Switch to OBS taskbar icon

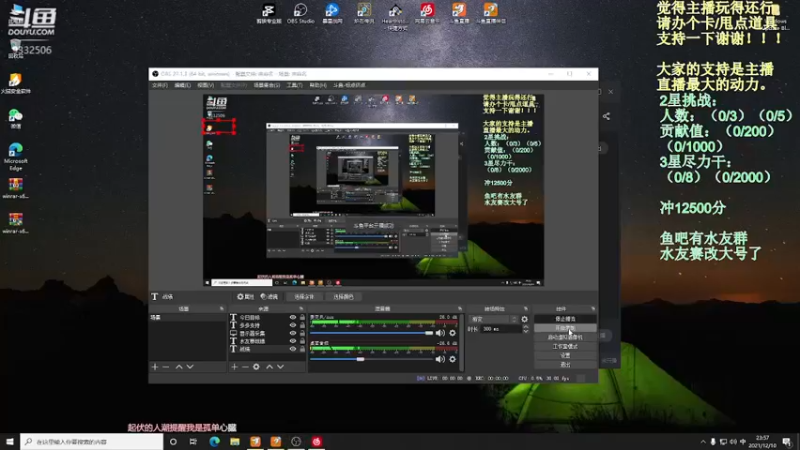(x=296, y=441)
